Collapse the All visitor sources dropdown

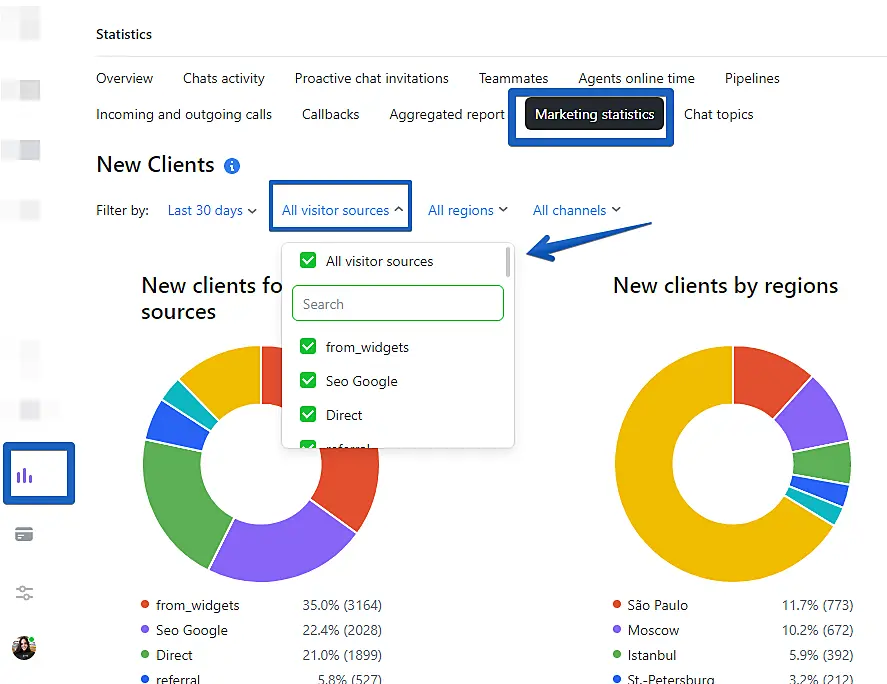click(x=342, y=210)
